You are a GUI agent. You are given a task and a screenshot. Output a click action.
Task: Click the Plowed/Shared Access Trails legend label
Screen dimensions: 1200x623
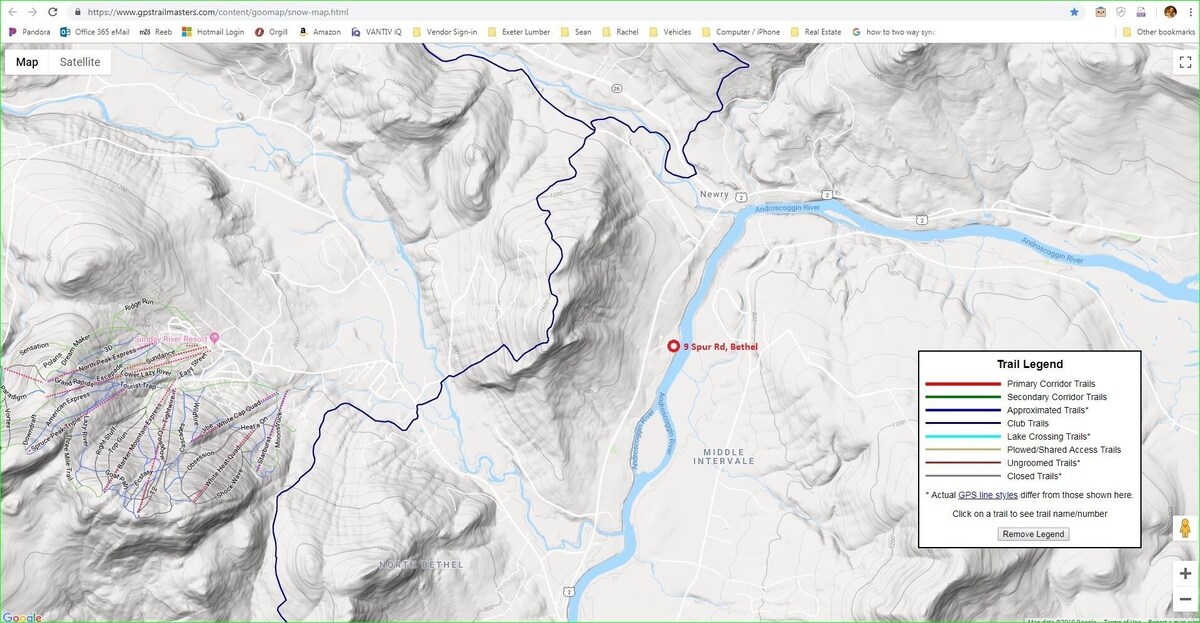[1064, 450]
